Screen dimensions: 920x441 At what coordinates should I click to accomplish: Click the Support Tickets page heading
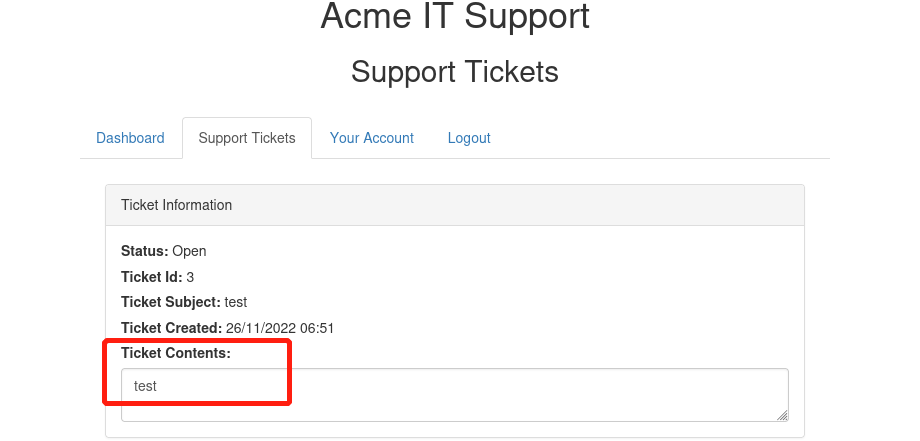click(455, 72)
